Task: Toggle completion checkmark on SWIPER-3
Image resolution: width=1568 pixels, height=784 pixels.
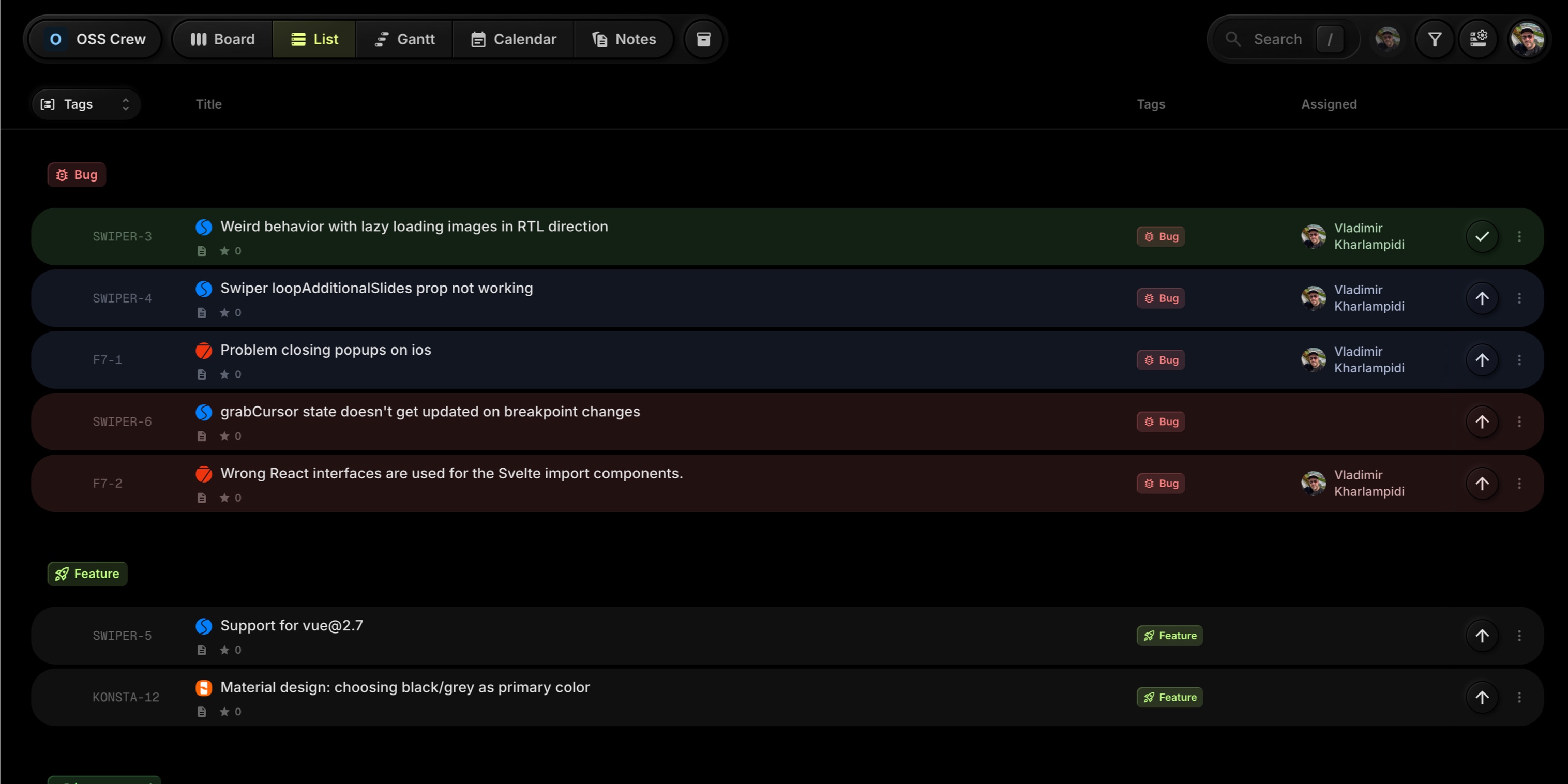Action: [1482, 236]
